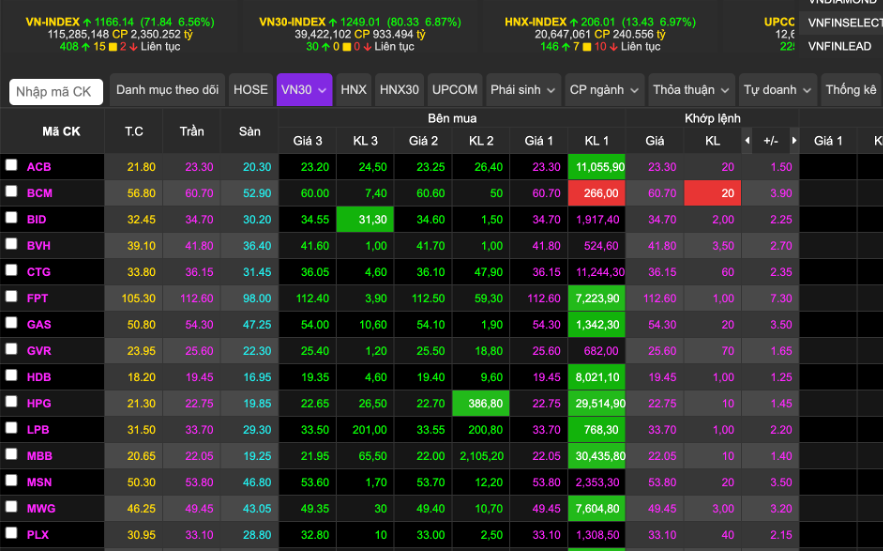This screenshot has height=552, width=883.
Task: Enable the GVR row checkbox
Action: coord(11,349)
